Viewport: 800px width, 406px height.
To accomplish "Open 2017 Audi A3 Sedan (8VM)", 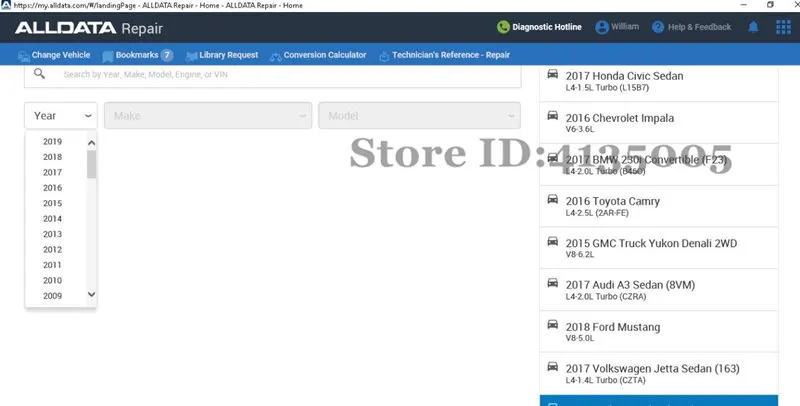I will coord(659,290).
